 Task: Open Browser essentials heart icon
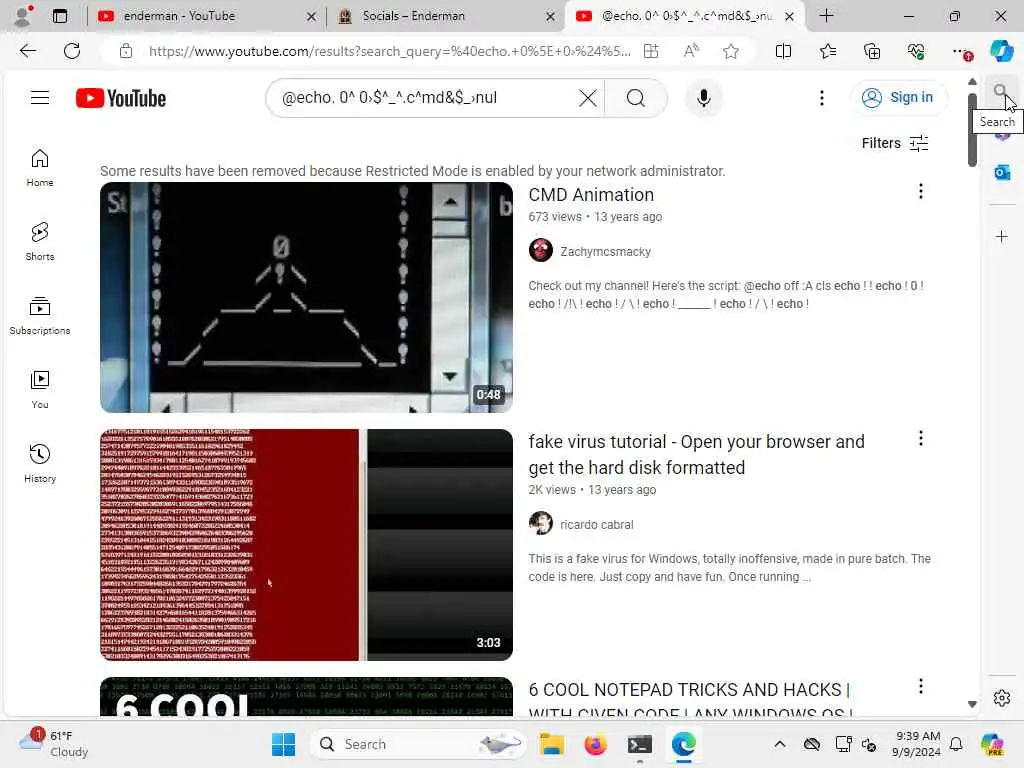coord(916,51)
